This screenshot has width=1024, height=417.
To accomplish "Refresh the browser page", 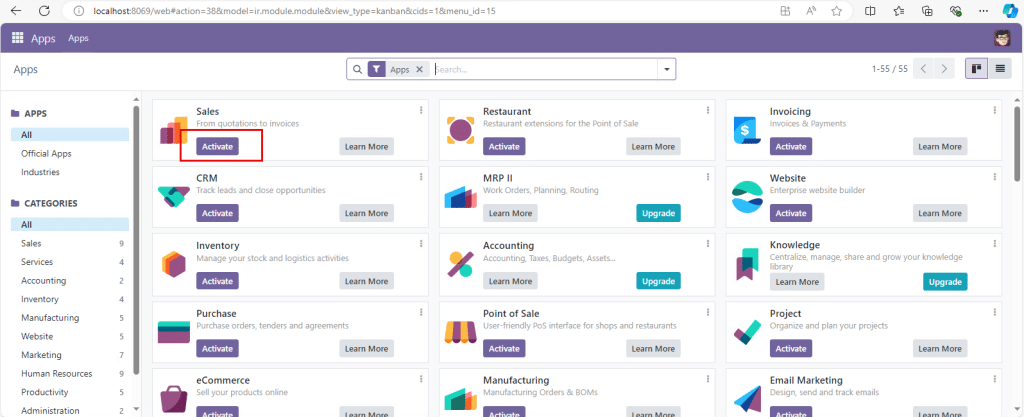I will point(44,11).
